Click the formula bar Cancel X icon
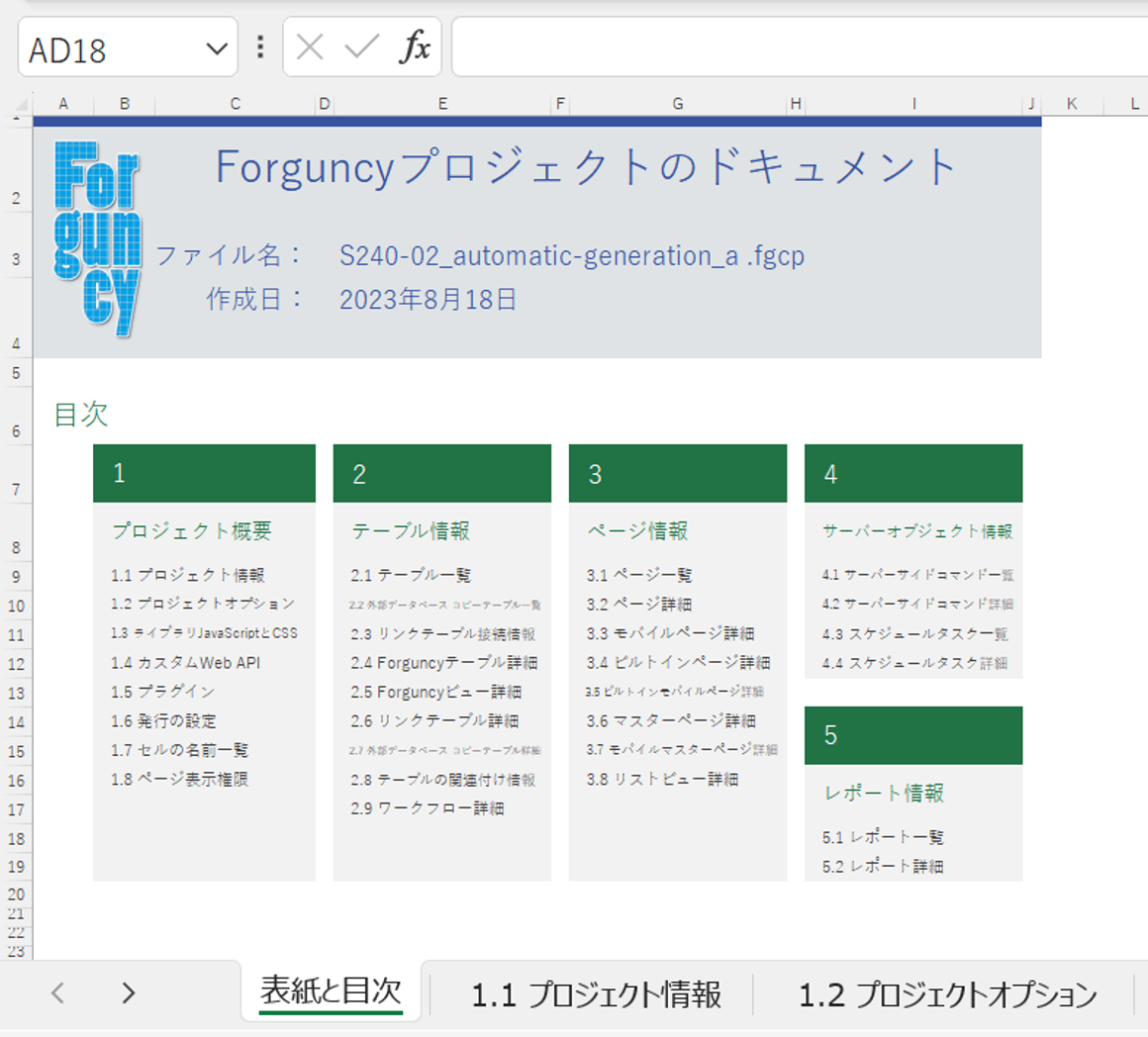Screen dimensions: 1148x1037 pos(310,48)
